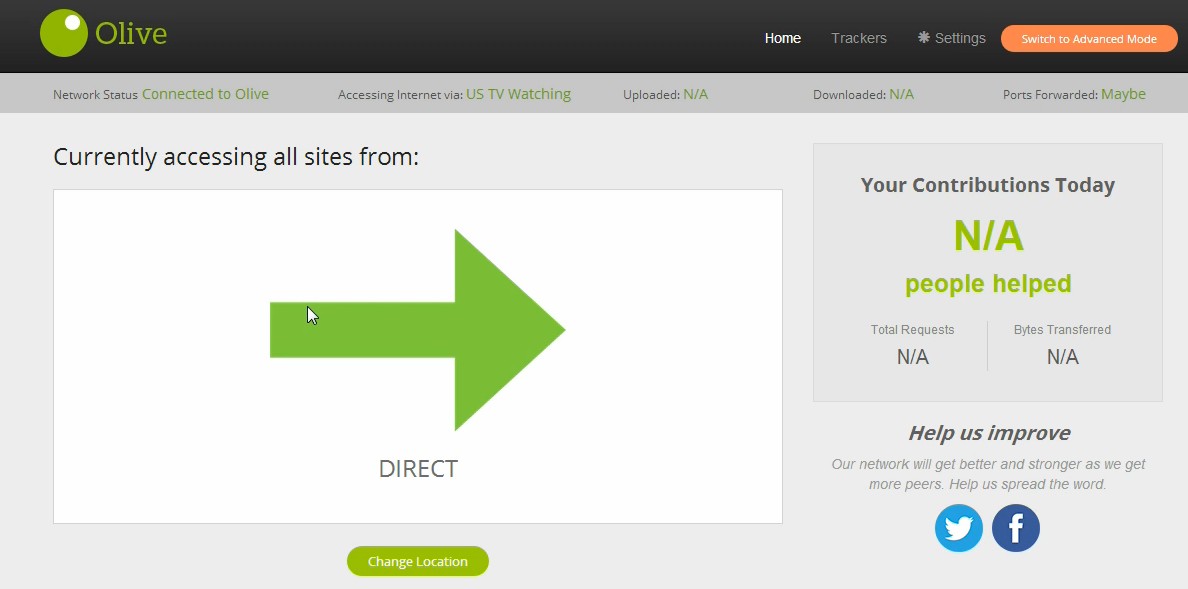Click the DIRECT location label

[x=418, y=468]
